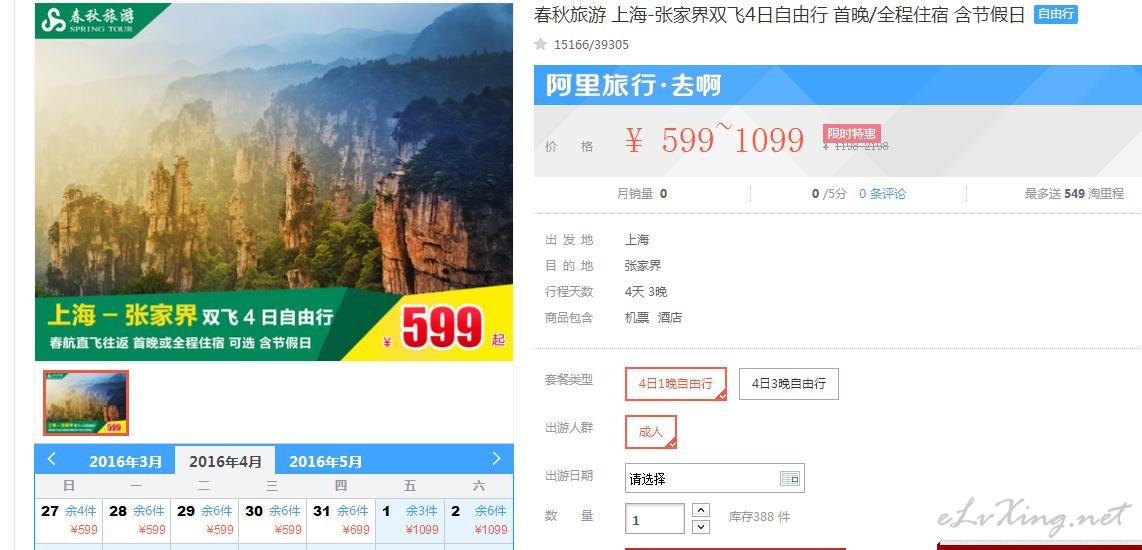The image size is (1142, 550).
Task: Go to previous month with left arrow
Action: (x=52, y=459)
